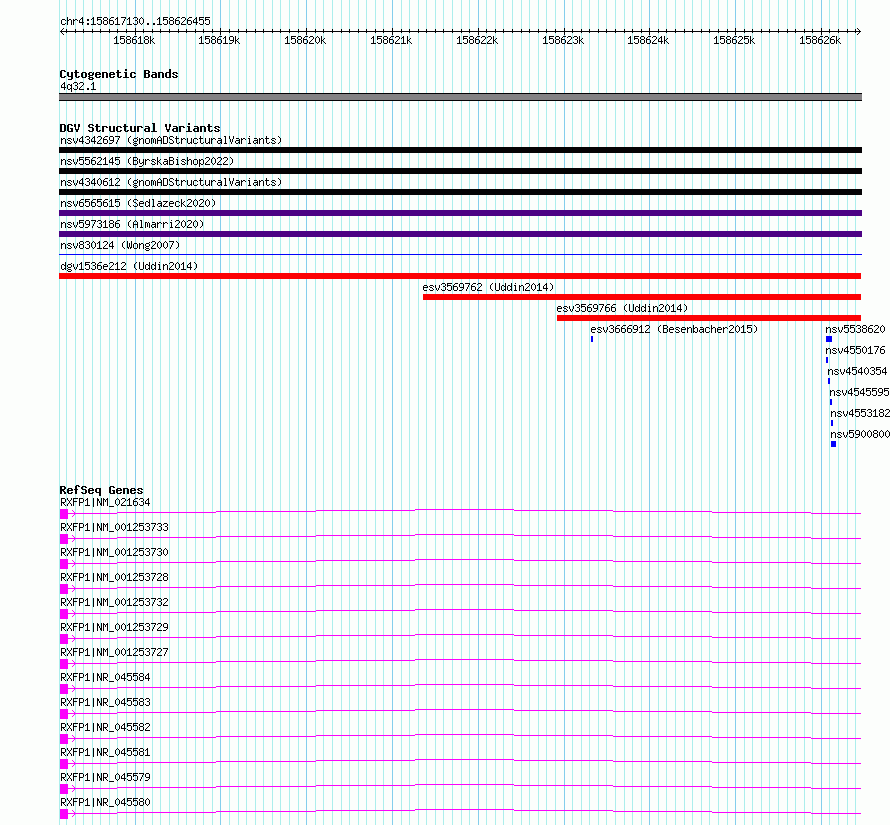Click the chr4:158617130..158626455 coordinate label
The width and height of the screenshot is (890, 825).
tap(135, 21)
